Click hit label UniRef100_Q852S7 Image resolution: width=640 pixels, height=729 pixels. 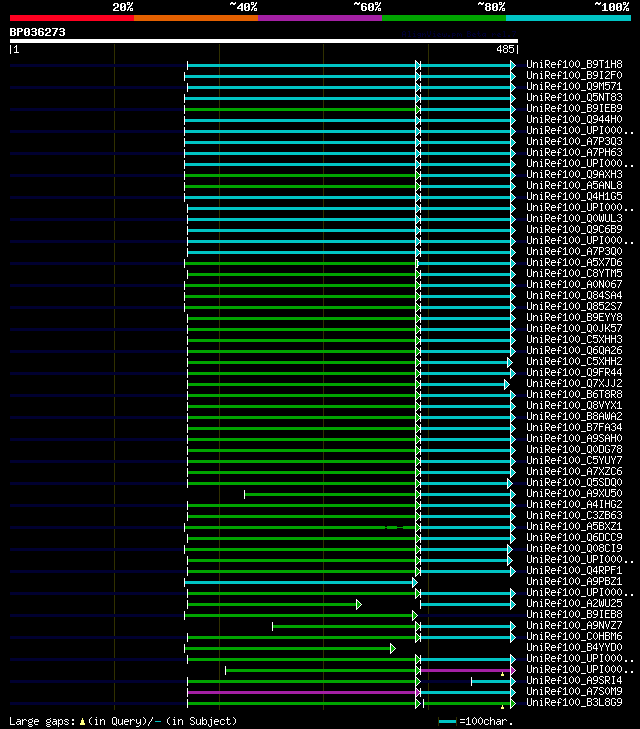574,306
